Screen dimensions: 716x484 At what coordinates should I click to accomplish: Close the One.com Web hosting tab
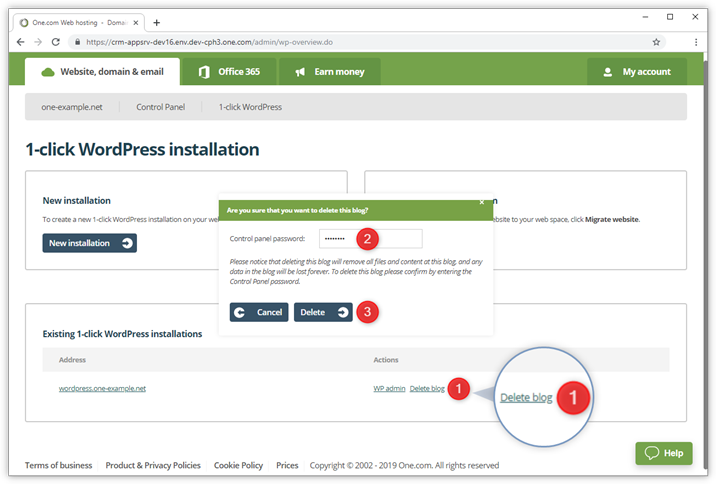[x=136, y=22]
